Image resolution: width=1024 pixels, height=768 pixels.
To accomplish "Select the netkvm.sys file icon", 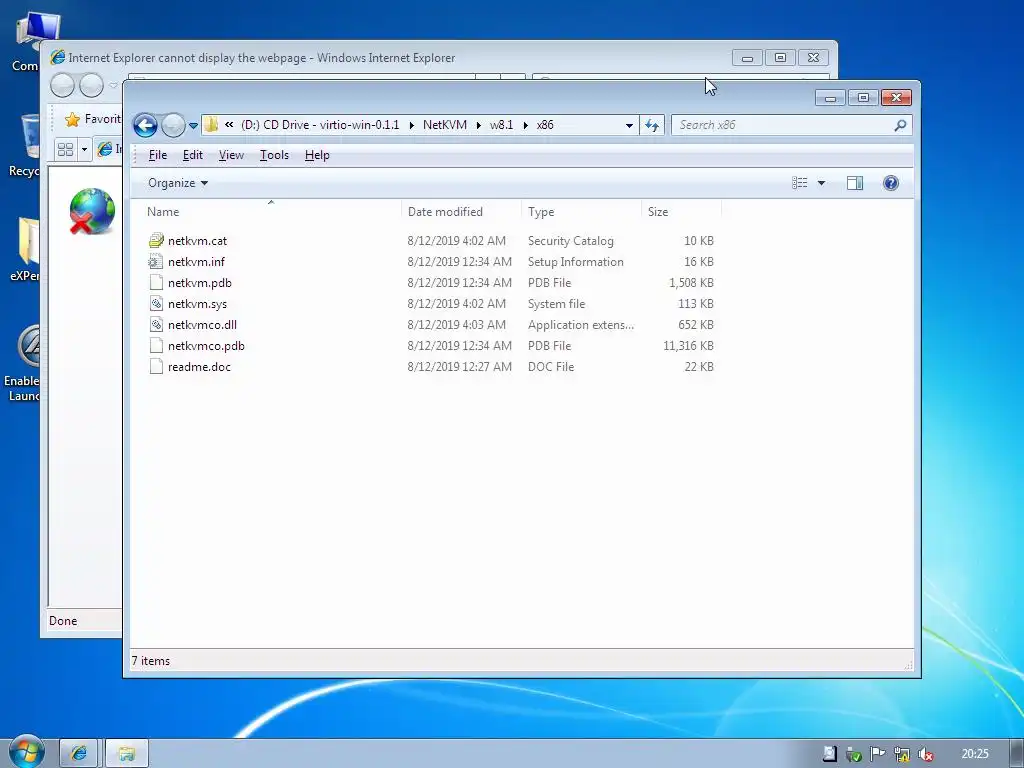I will point(155,303).
